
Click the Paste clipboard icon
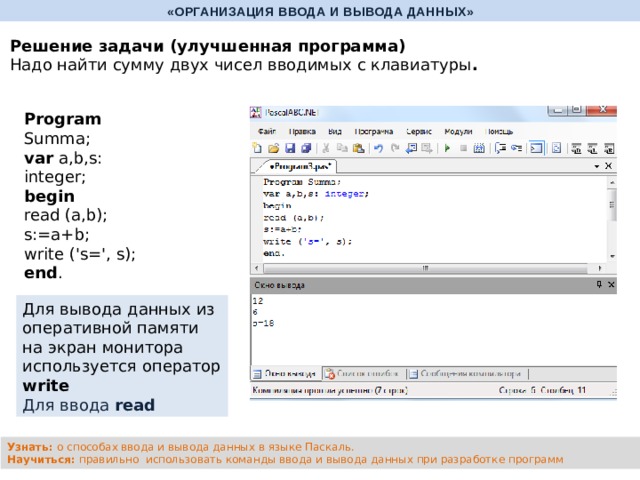[358, 148]
